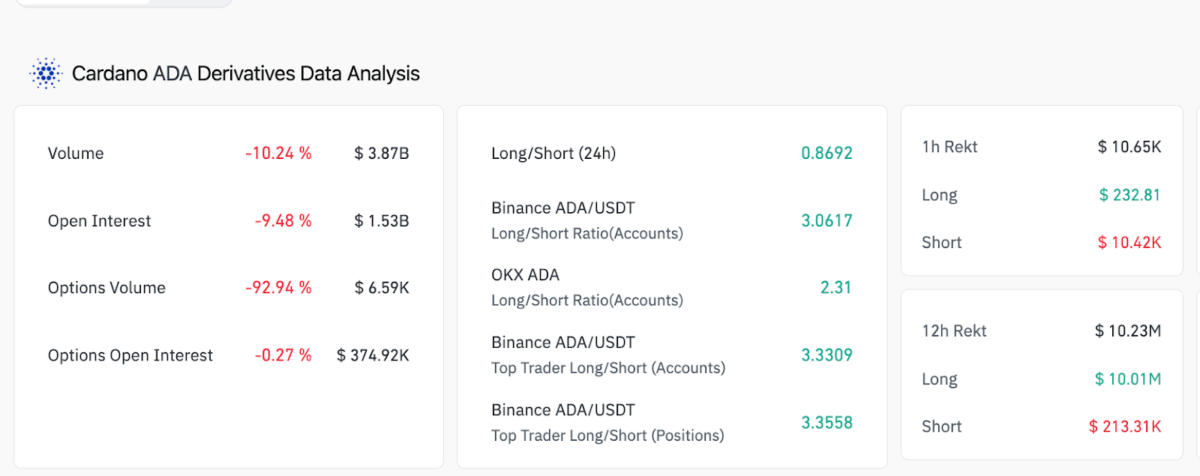
Task: Click Options Open Interest change -0.27 %
Action: [x=283, y=355]
